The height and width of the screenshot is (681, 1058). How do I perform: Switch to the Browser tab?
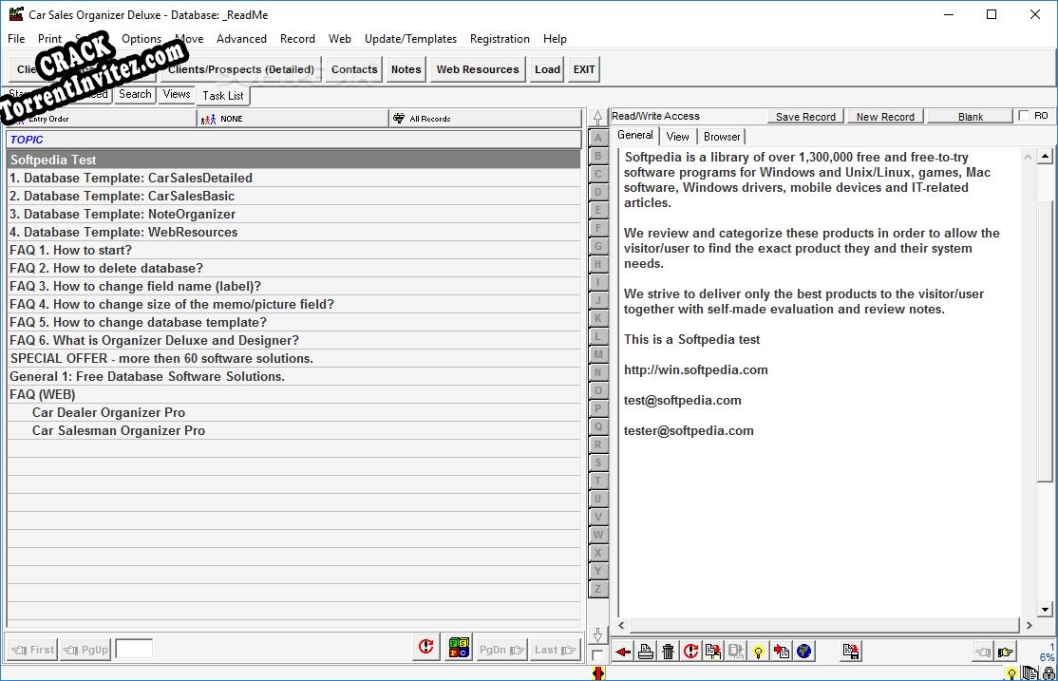tap(721, 136)
